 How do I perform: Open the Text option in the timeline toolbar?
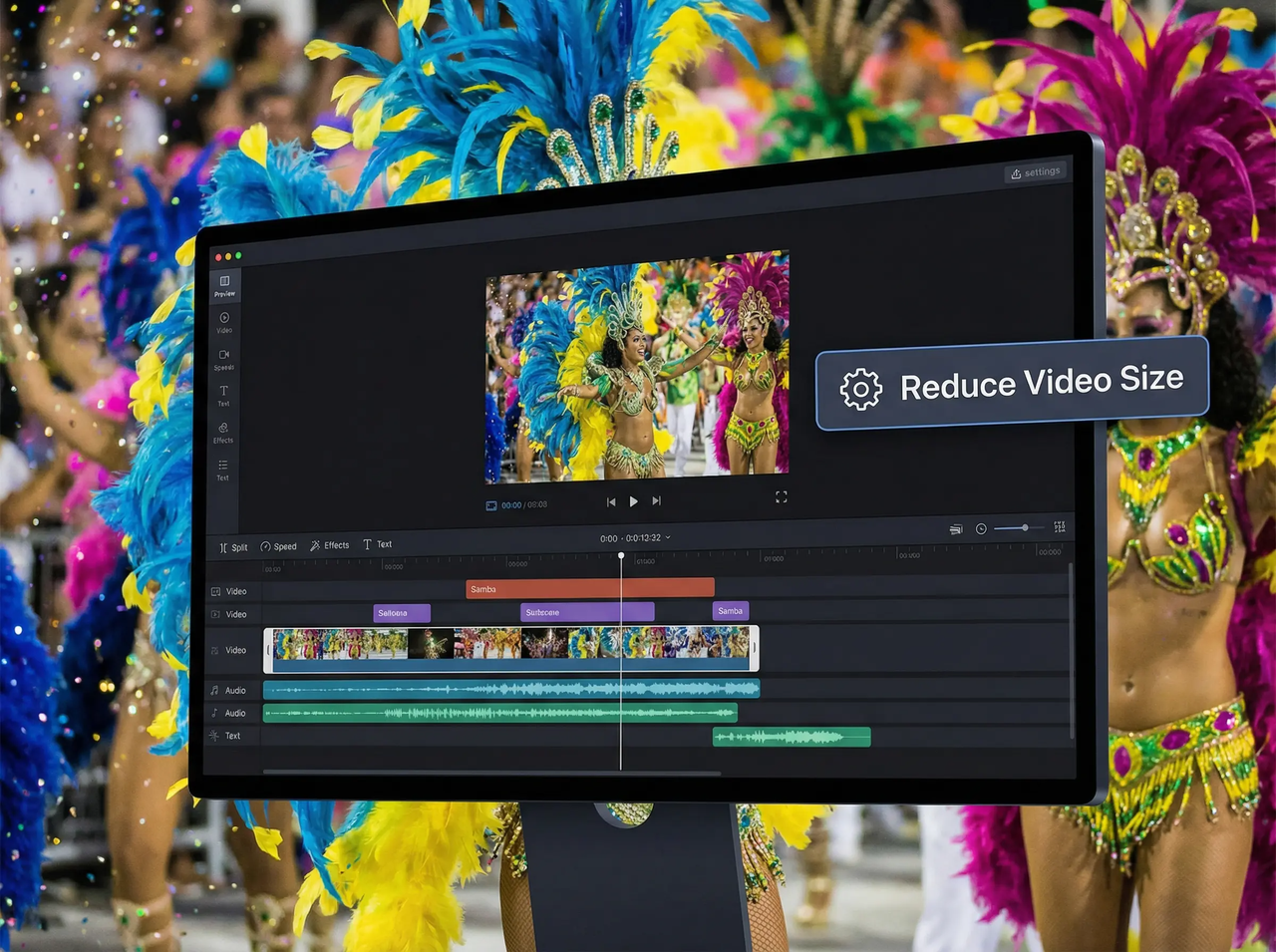click(x=378, y=544)
